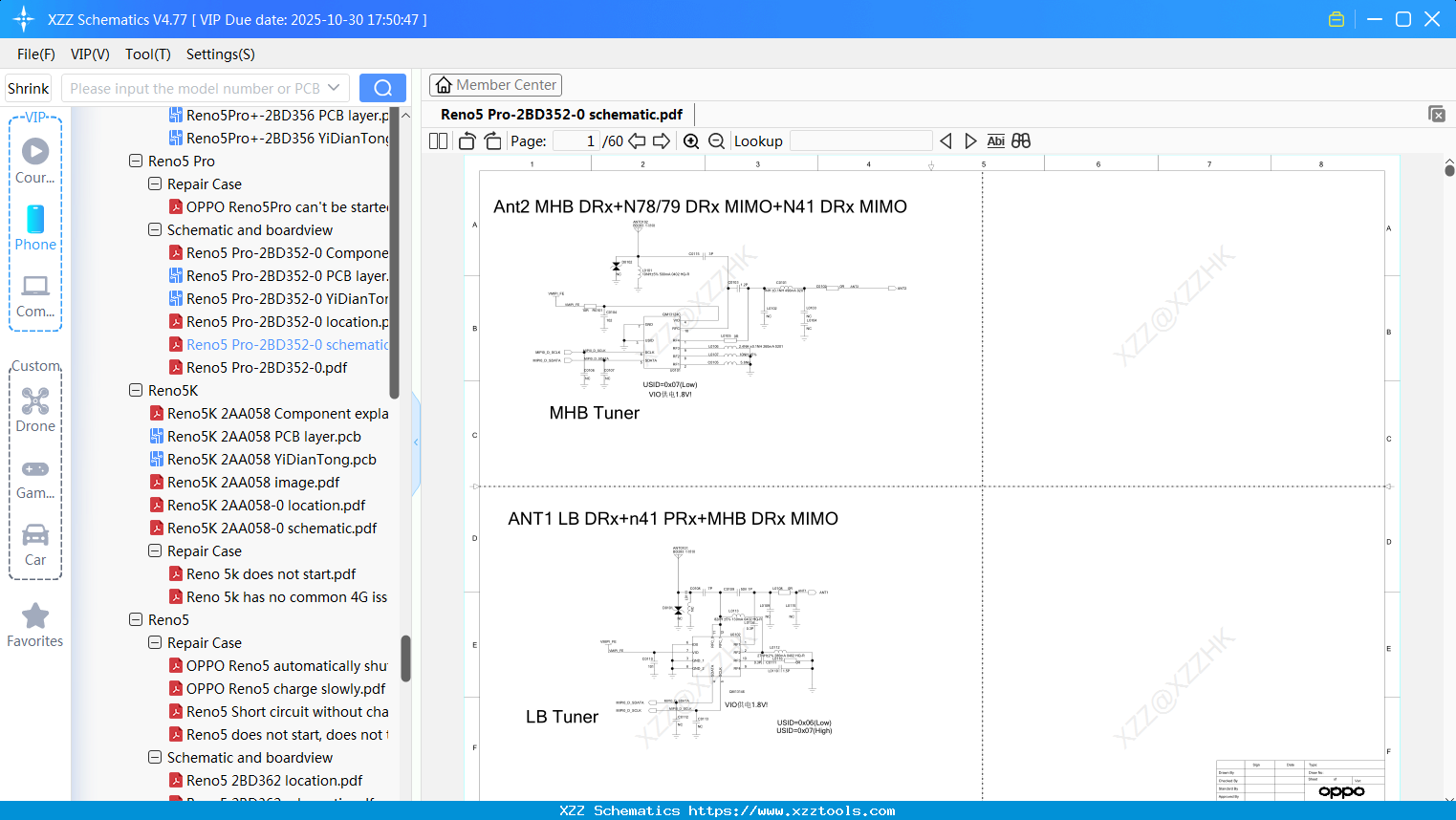Rotate the page clockwise
This screenshot has height=820, width=1456.
(491, 140)
